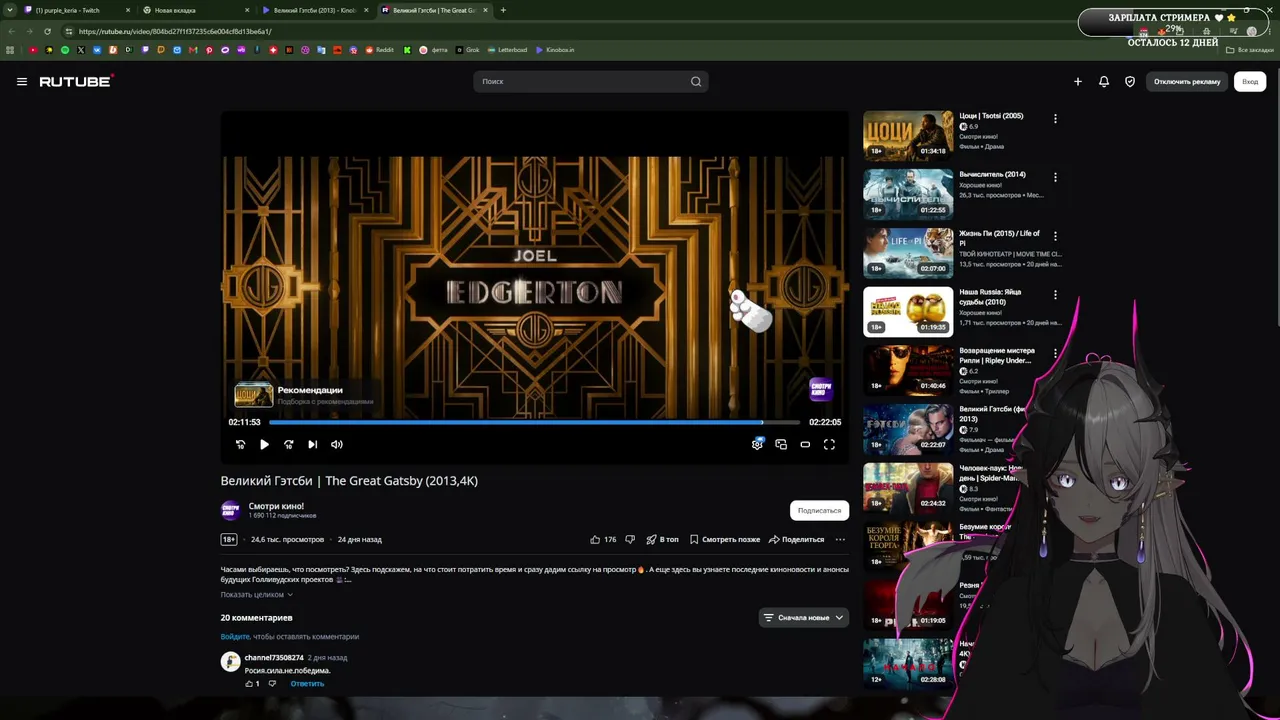Rewind the video 10 seconds
Screen dimensions: 1280x720
click(240, 445)
